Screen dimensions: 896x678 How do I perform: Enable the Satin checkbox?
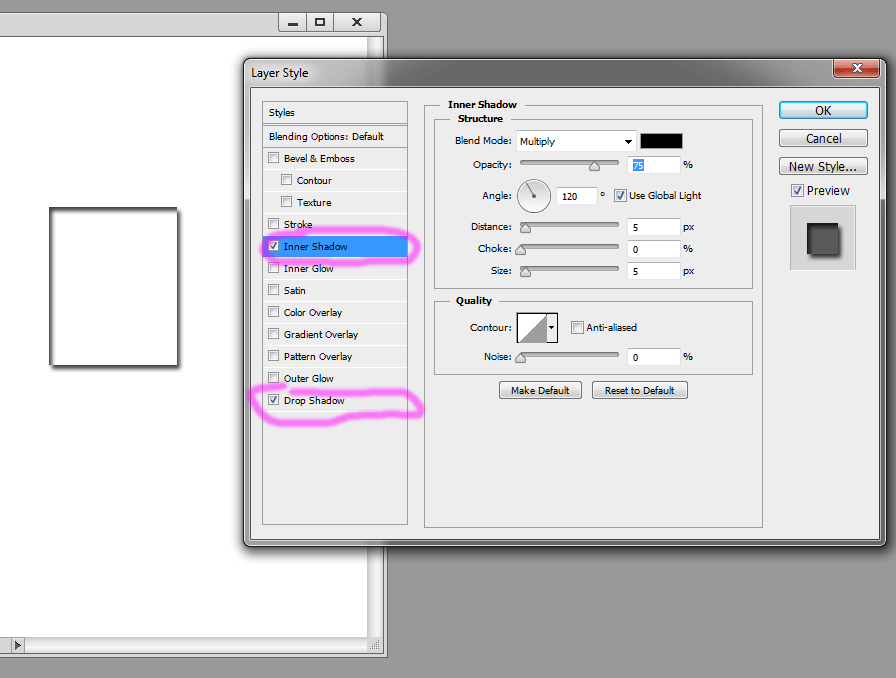pos(274,290)
